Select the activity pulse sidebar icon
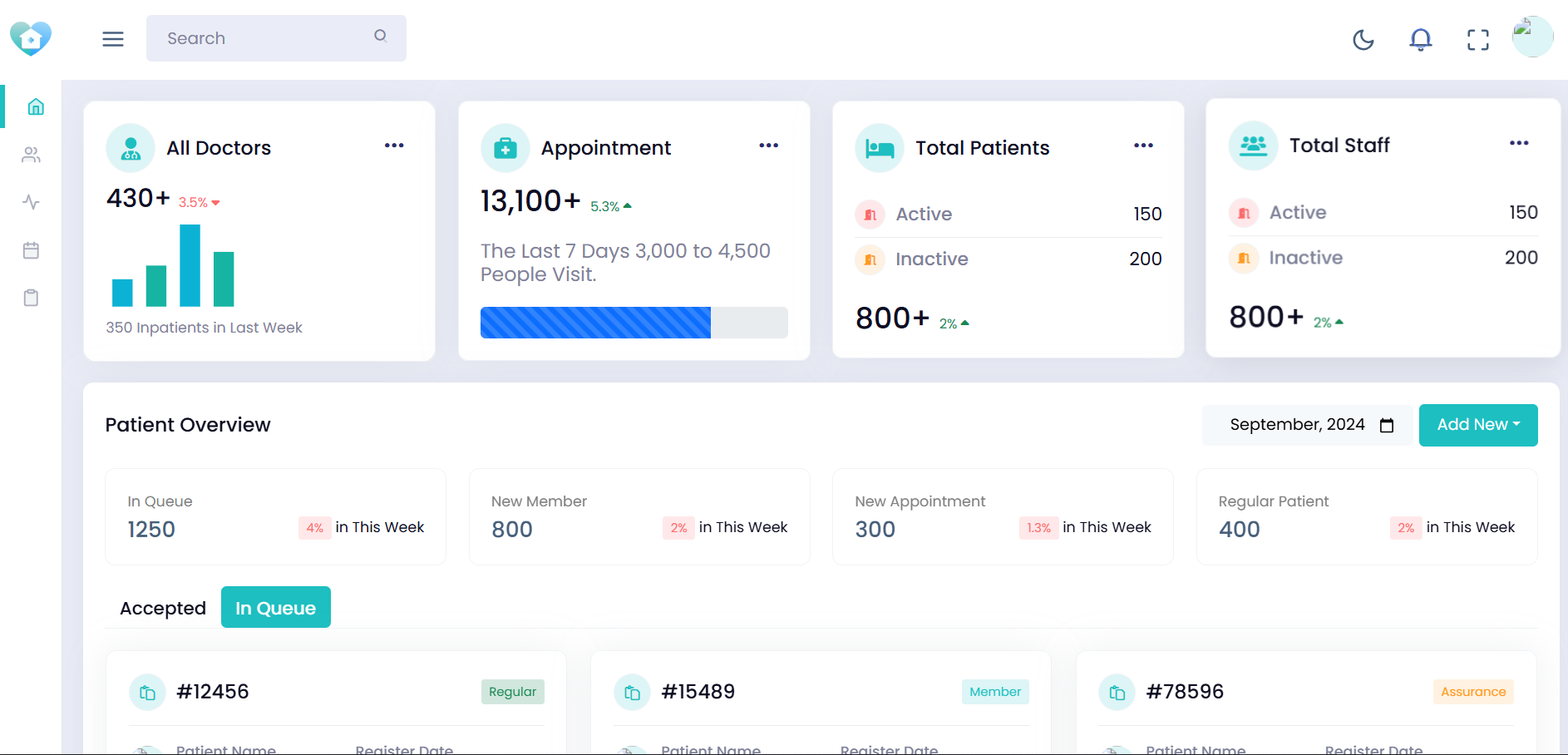The height and width of the screenshot is (755, 1568). [x=32, y=202]
